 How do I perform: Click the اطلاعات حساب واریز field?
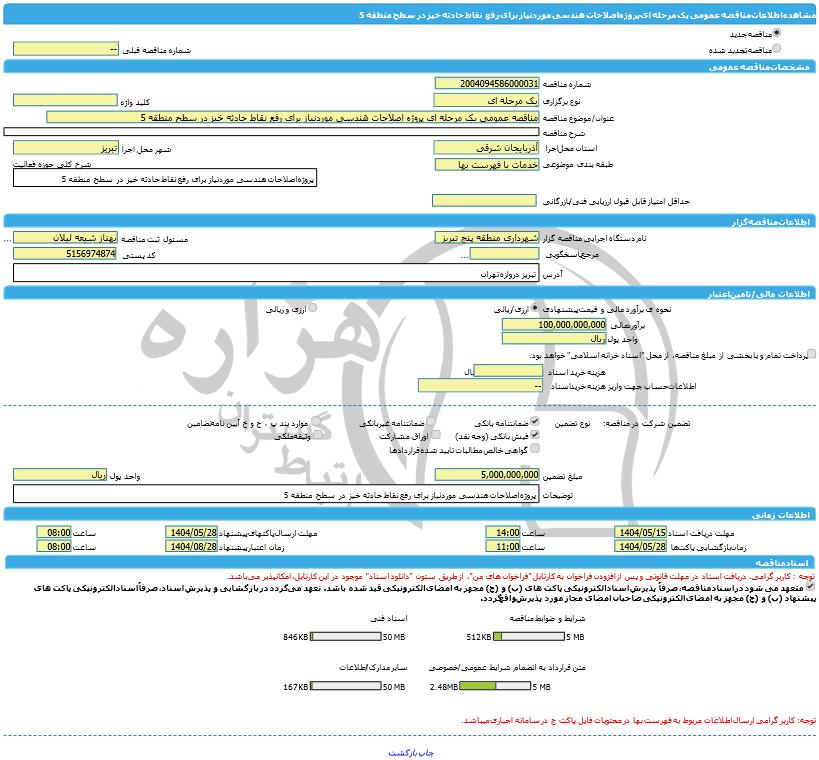481,385
